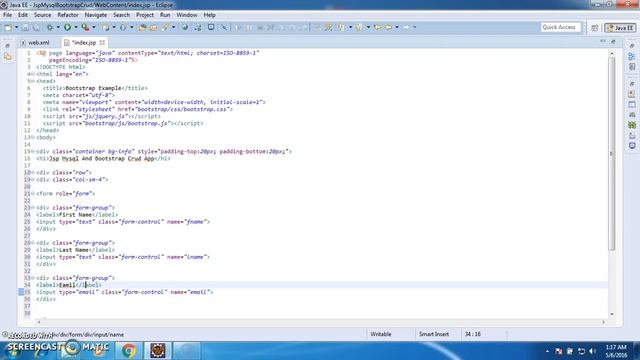Open the Chrome taskbar icon
The height and width of the screenshot is (360, 640).
point(129,351)
